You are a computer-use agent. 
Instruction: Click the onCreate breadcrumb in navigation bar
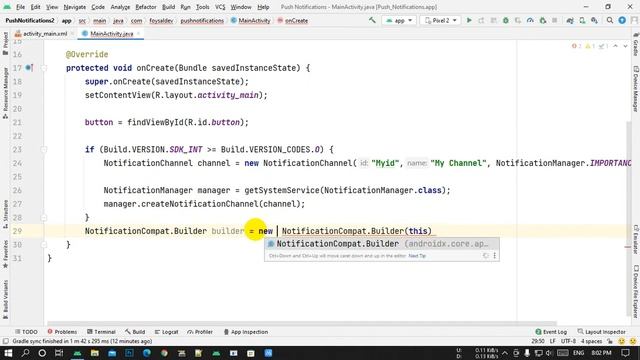click(293, 20)
